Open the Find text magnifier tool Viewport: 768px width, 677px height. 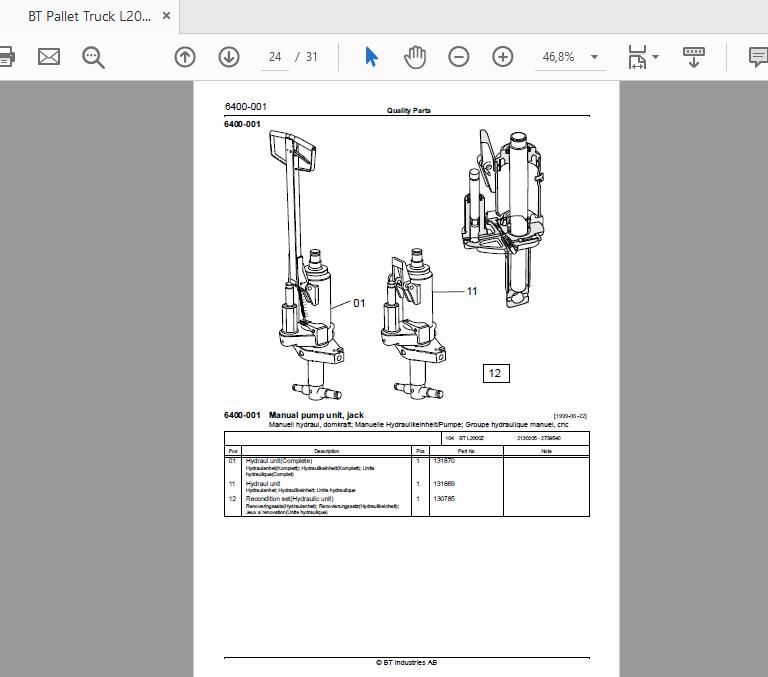[93, 57]
